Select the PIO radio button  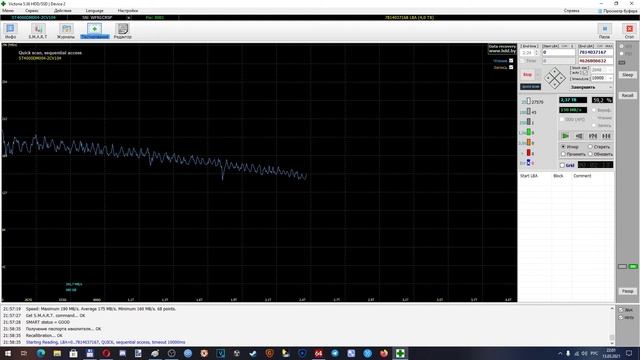tap(622, 53)
